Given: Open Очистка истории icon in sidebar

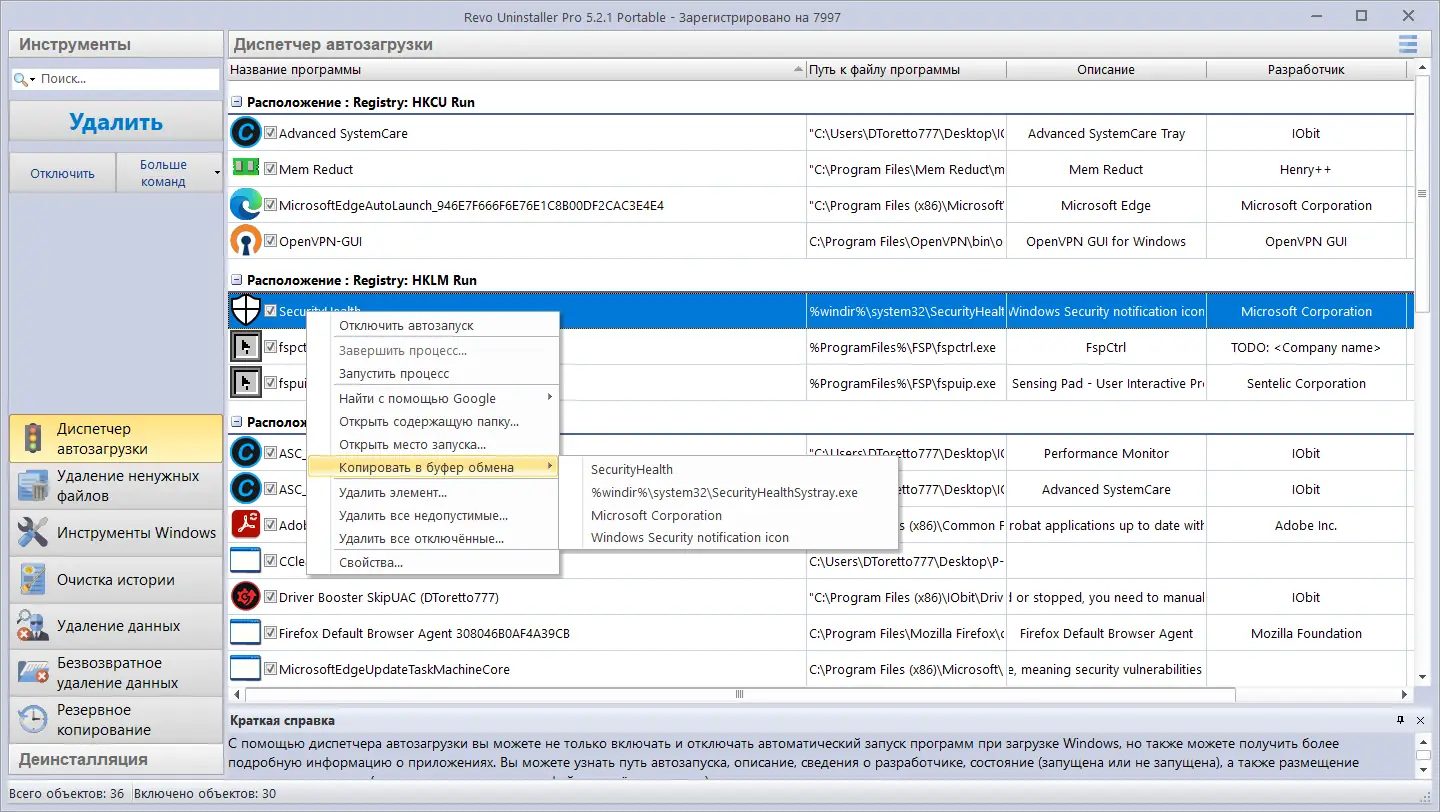Looking at the screenshot, I should point(33,580).
